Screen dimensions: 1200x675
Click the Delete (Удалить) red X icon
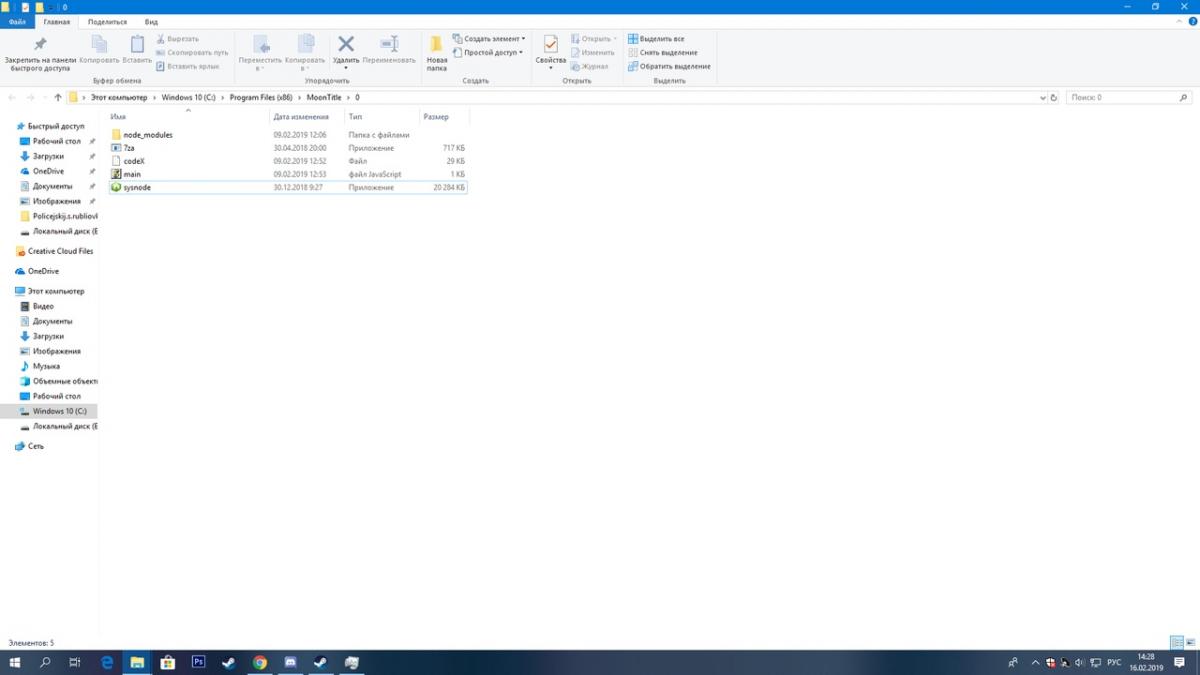click(x=346, y=45)
